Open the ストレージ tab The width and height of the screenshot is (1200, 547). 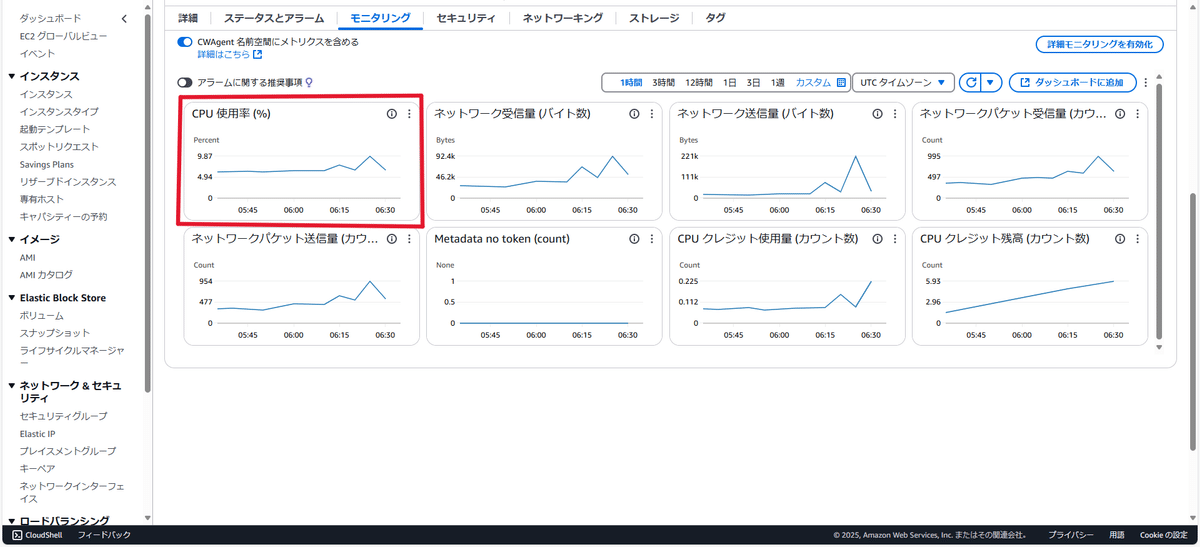point(654,18)
